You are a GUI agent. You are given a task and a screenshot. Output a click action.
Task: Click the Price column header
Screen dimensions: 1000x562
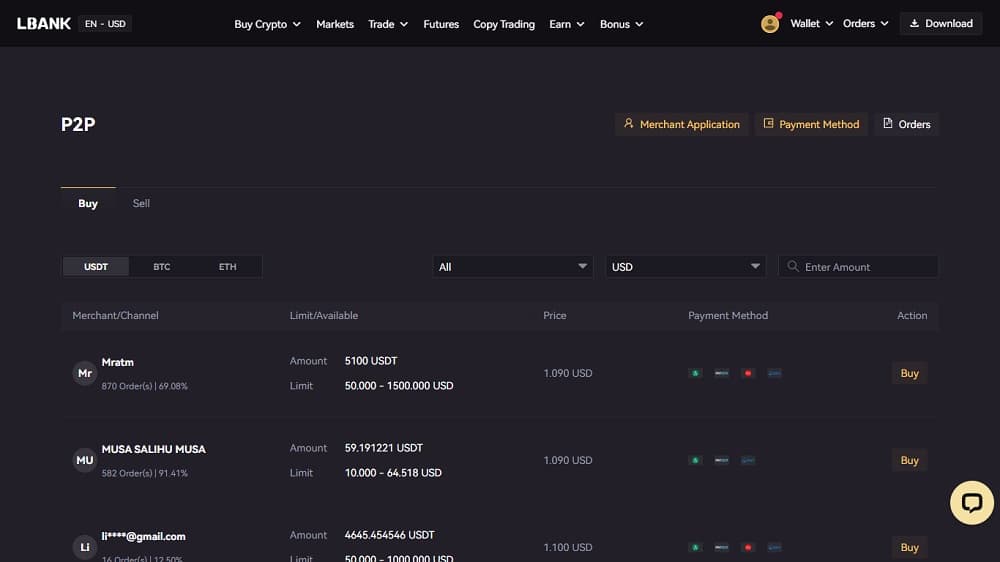tap(555, 315)
